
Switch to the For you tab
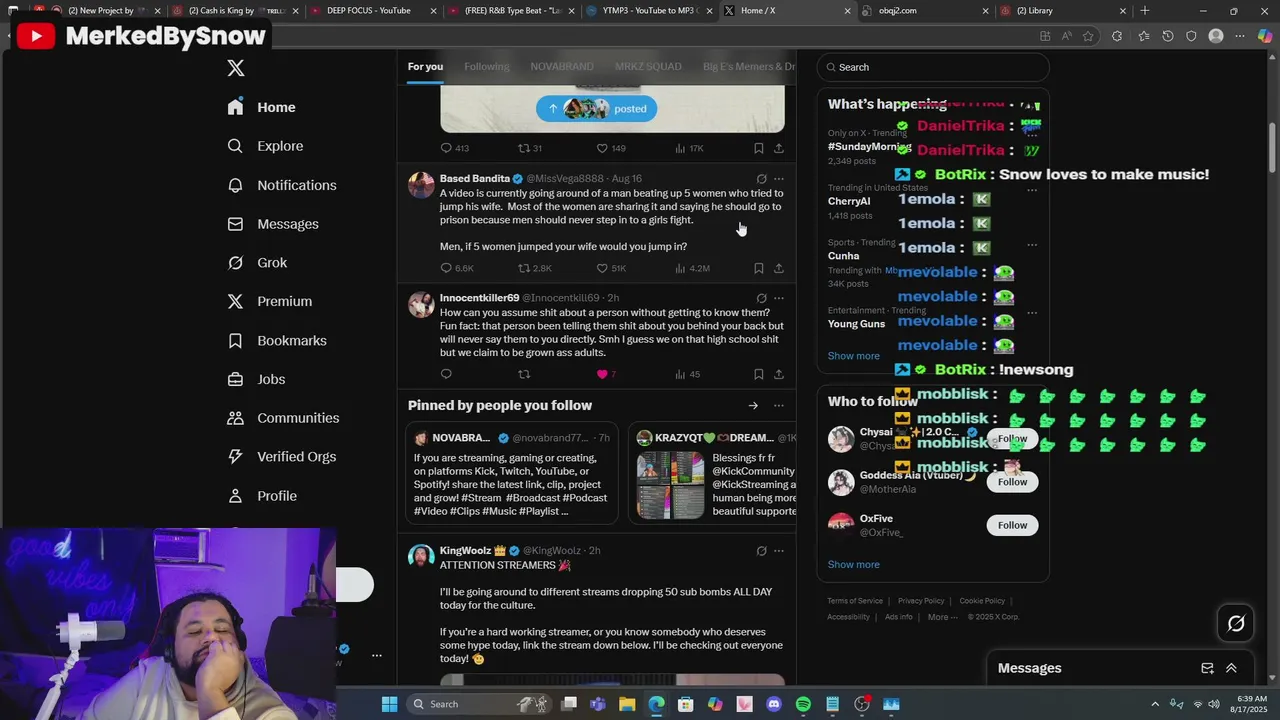point(425,66)
